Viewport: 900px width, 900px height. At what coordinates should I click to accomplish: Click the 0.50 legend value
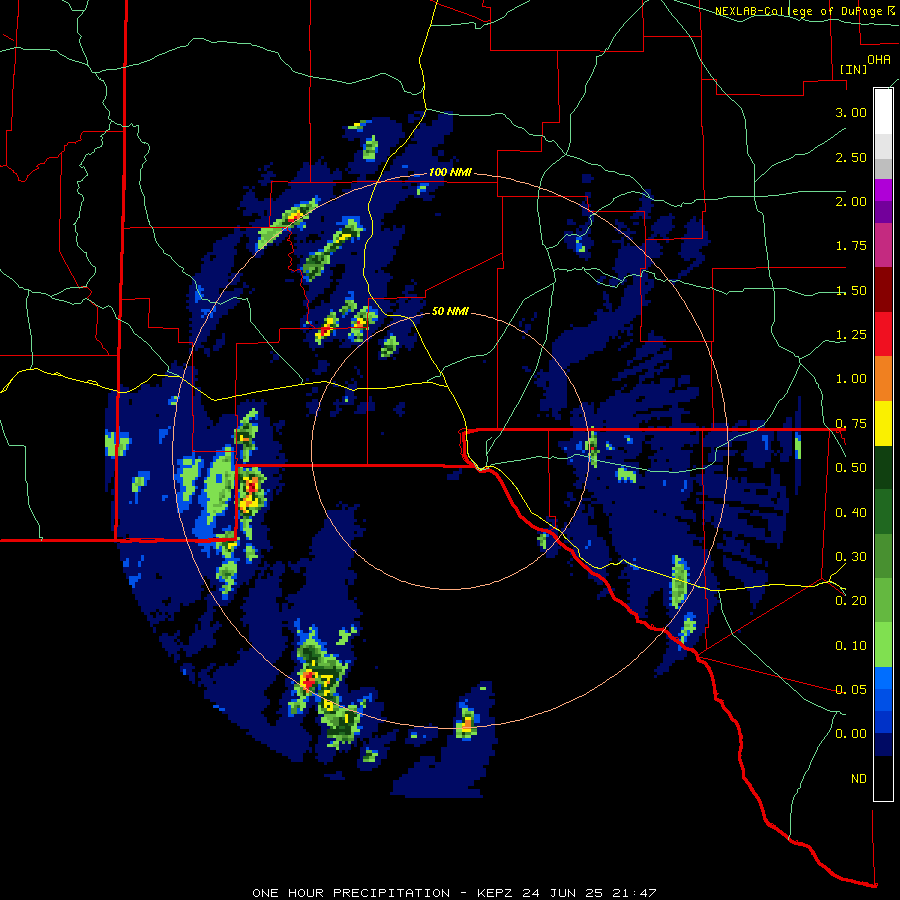pyautogui.click(x=851, y=468)
